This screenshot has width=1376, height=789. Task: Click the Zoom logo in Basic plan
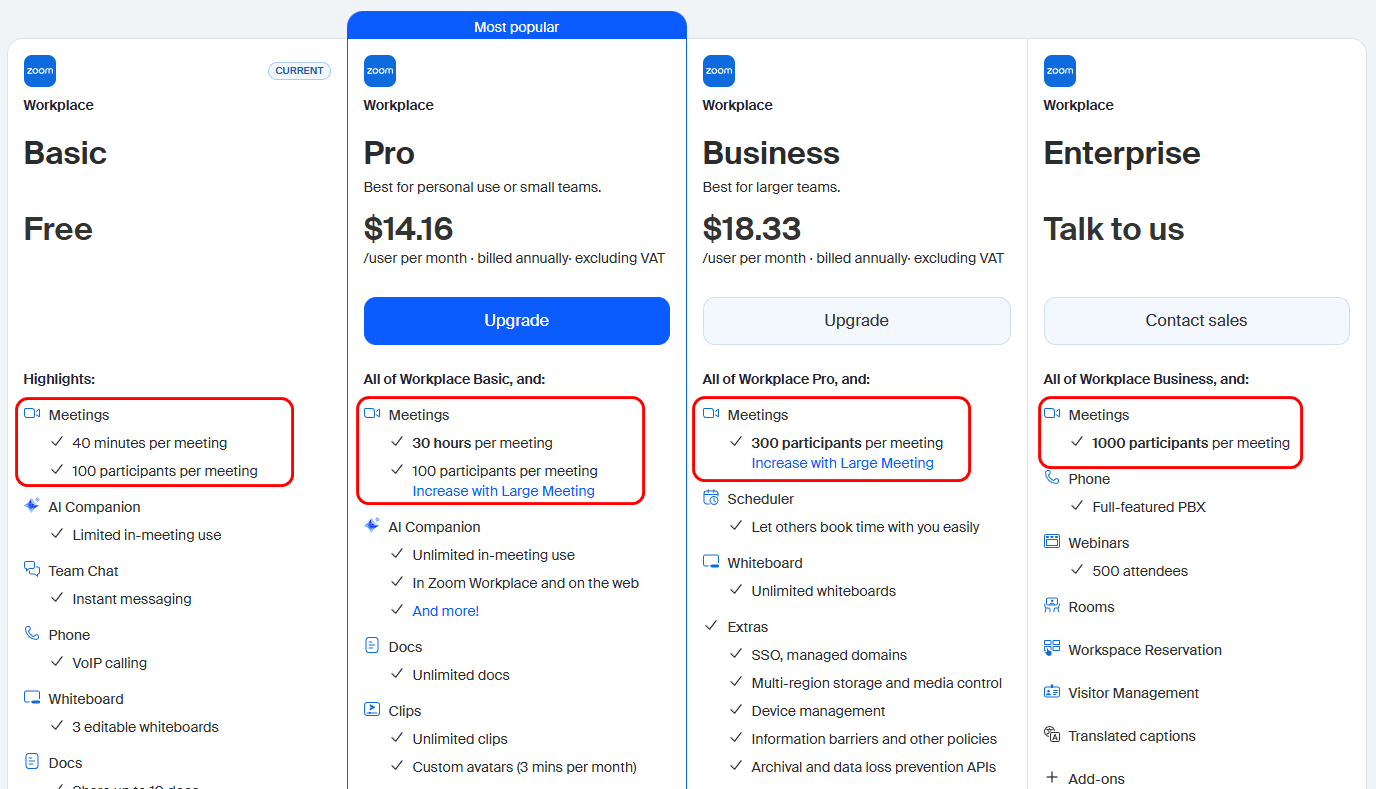click(40, 71)
